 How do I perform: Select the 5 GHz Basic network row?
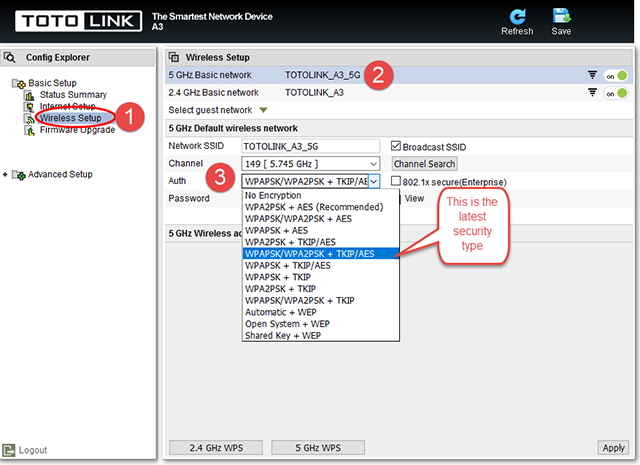399,75
